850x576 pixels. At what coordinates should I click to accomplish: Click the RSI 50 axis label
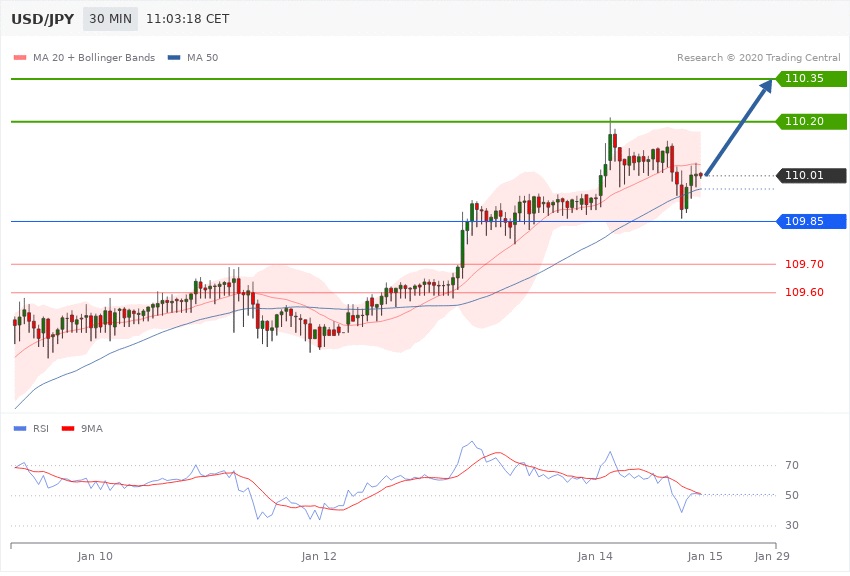point(791,495)
